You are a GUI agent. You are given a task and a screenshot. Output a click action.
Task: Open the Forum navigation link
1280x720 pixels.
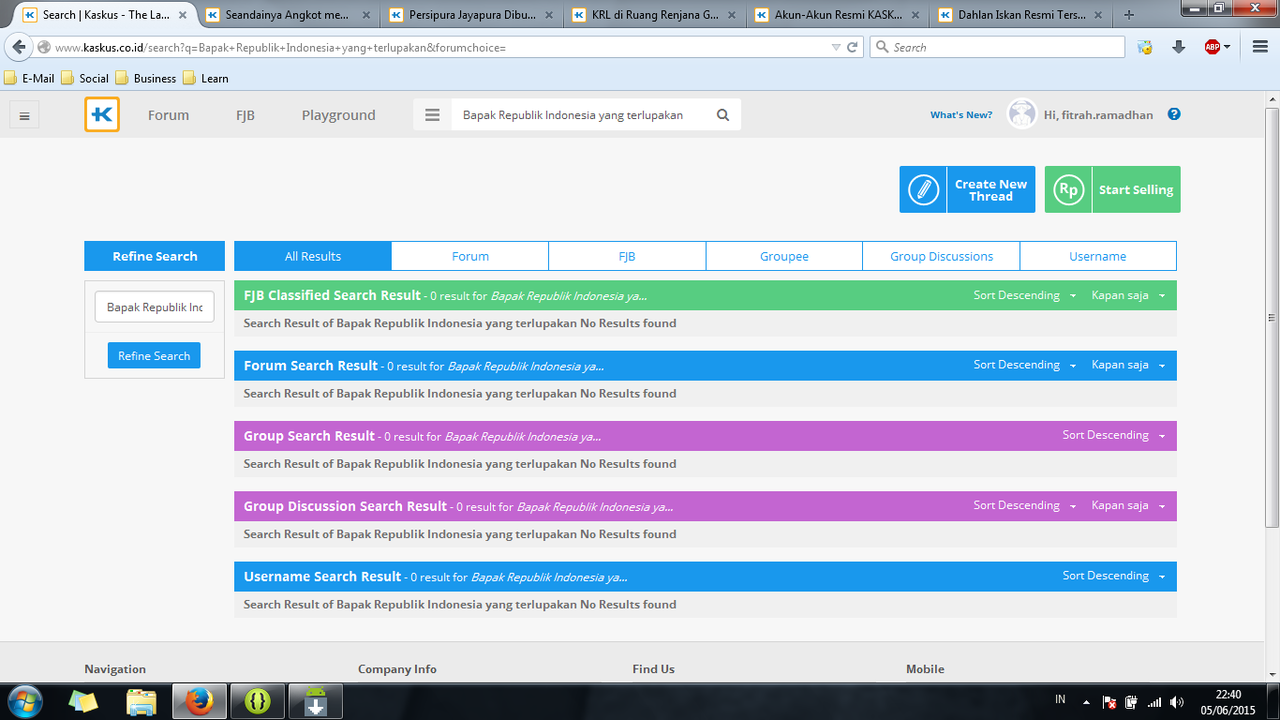click(x=168, y=115)
